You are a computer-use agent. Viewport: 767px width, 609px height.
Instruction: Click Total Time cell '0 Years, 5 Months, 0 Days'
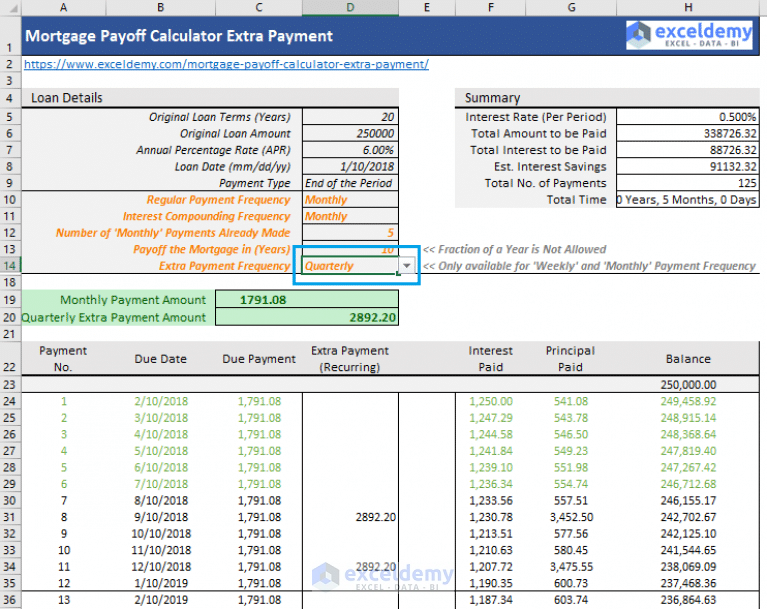(688, 200)
